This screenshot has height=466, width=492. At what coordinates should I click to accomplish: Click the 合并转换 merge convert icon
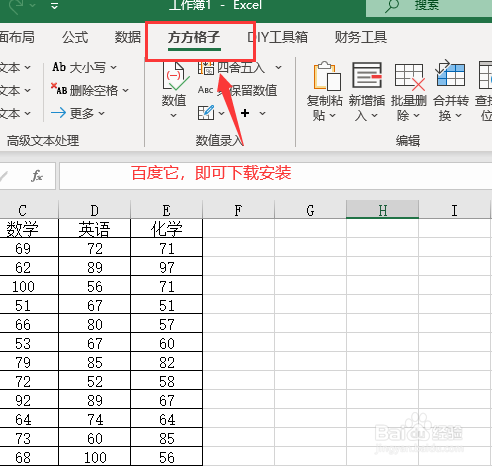pos(450,74)
